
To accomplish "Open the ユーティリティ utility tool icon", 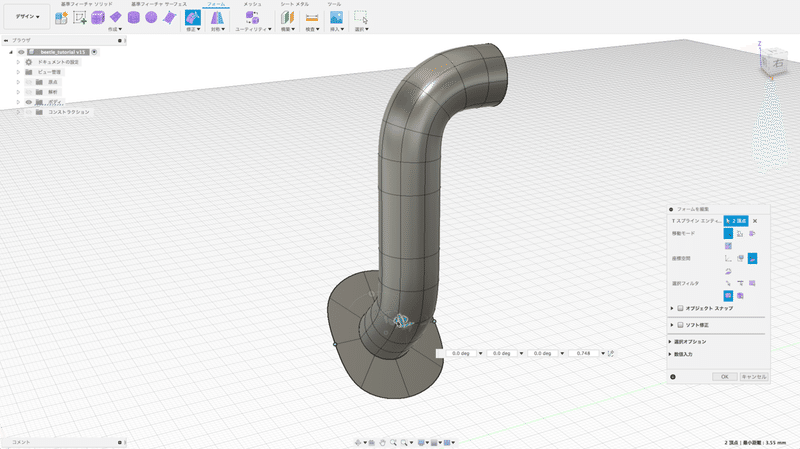I will click(x=252, y=18).
